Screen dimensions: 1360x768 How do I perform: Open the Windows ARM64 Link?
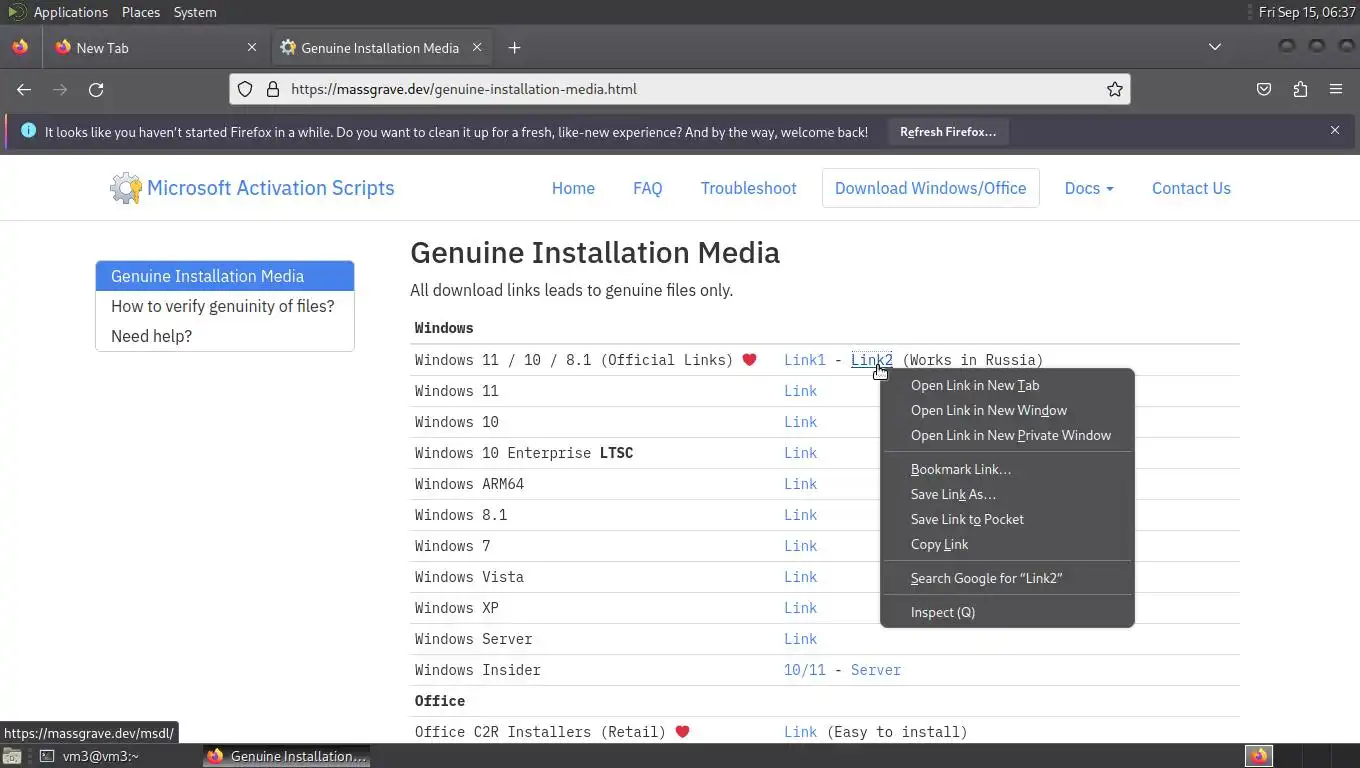click(x=800, y=484)
